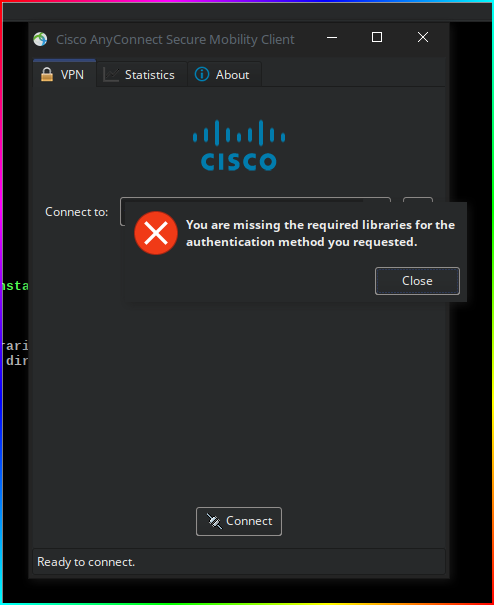
Task: Click the Cisco logo
Action: pyautogui.click(x=239, y=145)
